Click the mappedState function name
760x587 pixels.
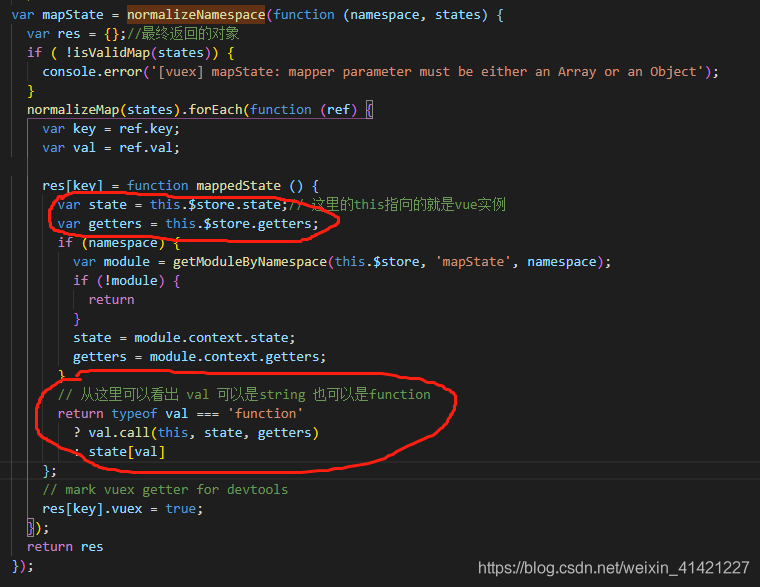click(238, 186)
